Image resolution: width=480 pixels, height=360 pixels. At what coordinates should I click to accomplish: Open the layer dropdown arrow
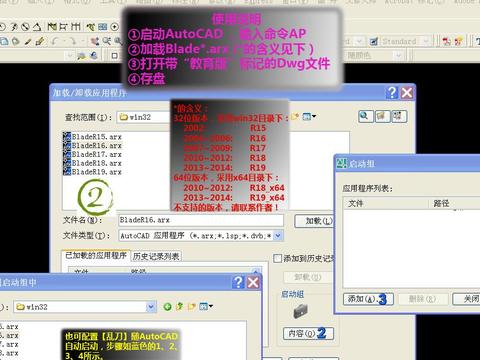pos(70,56)
